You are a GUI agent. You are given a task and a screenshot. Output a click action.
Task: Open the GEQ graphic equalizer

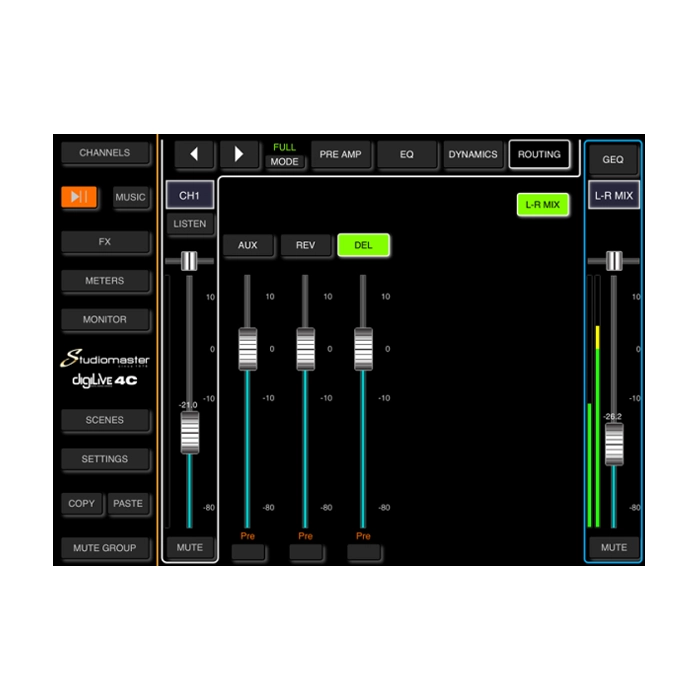pos(613,159)
